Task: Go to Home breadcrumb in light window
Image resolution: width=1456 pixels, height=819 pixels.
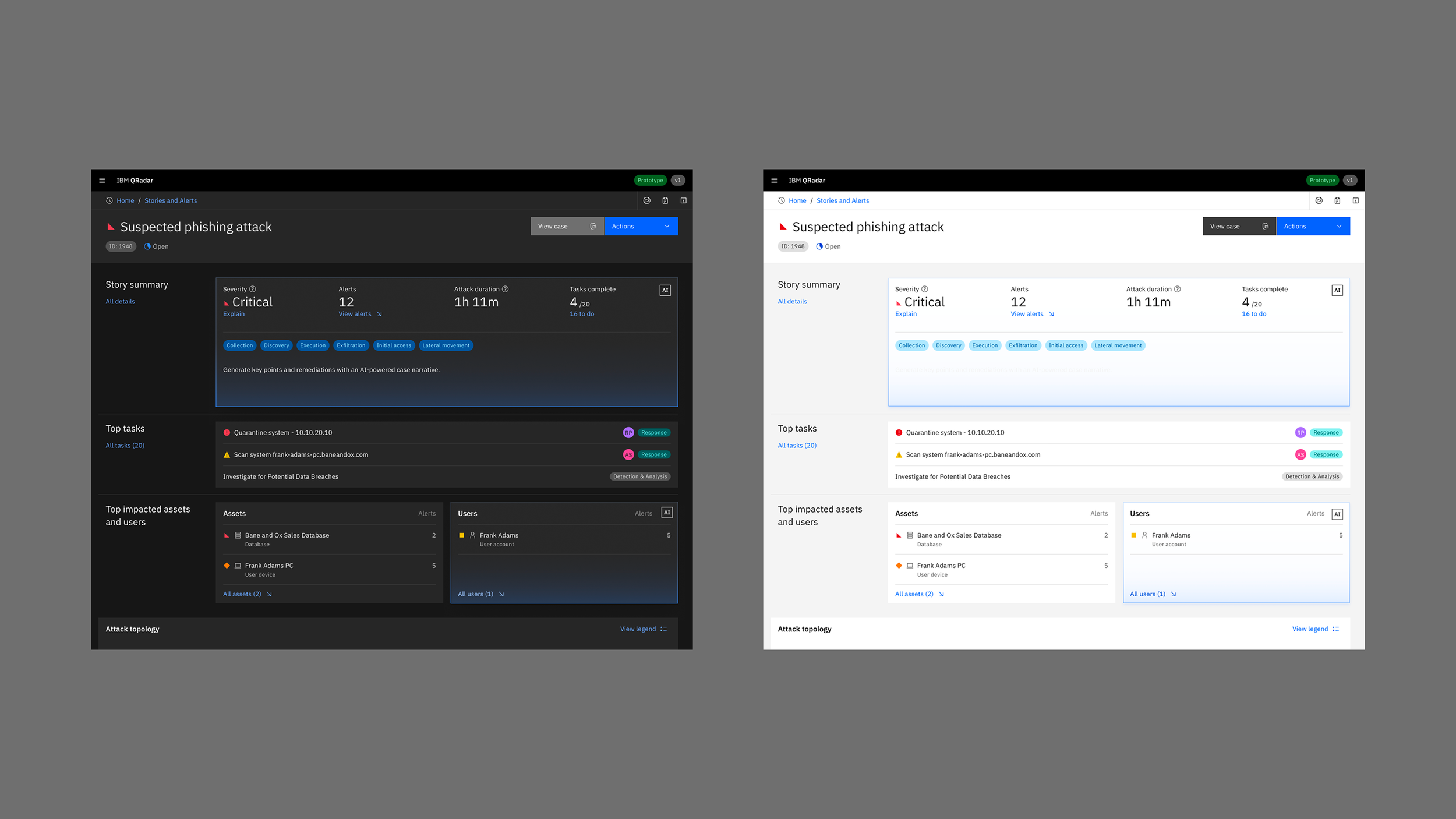Action: [x=797, y=200]
